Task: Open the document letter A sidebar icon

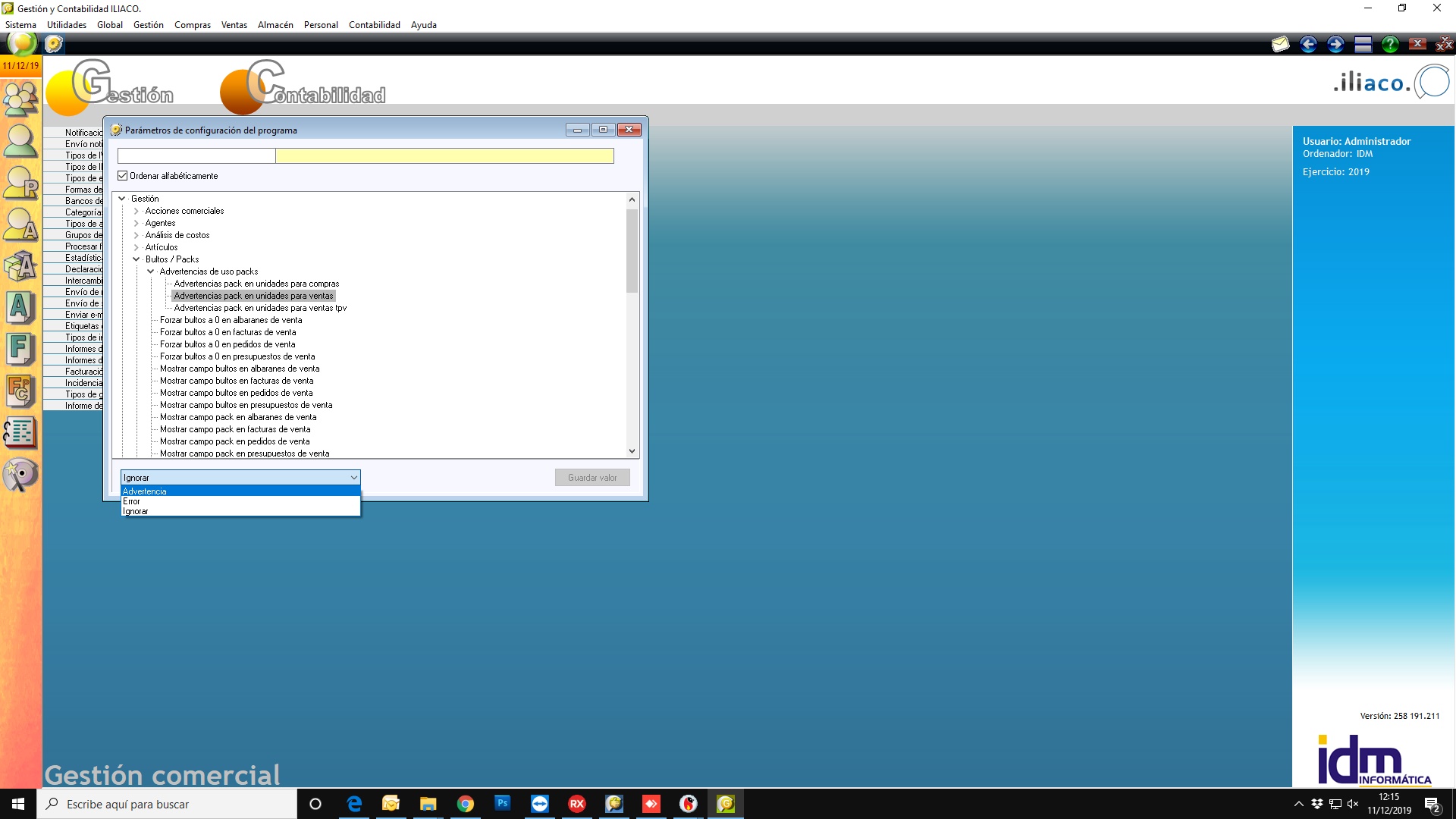Action: point(21,308)
